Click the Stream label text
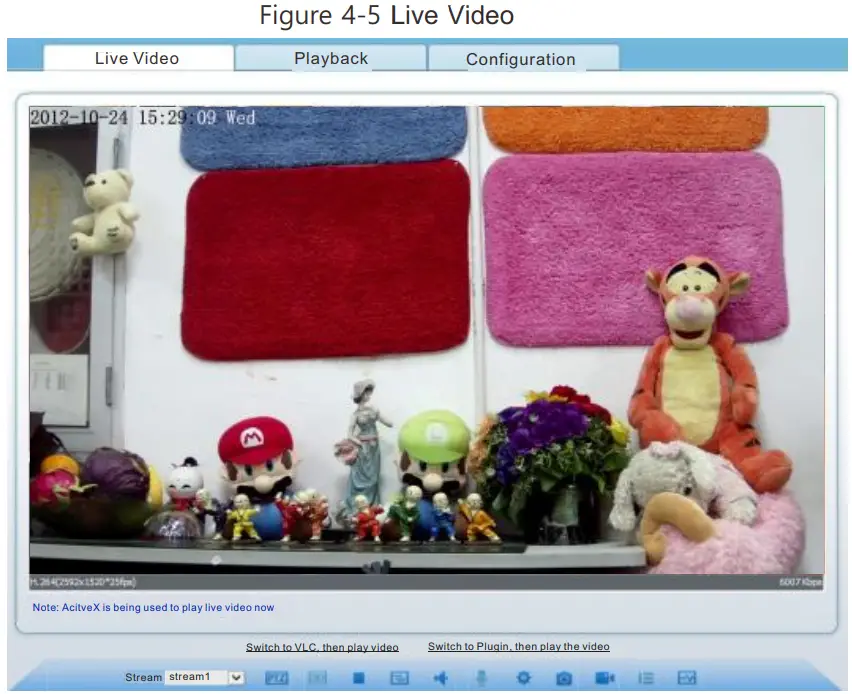Viewport: 852px width, 694px height. (143, 677)
